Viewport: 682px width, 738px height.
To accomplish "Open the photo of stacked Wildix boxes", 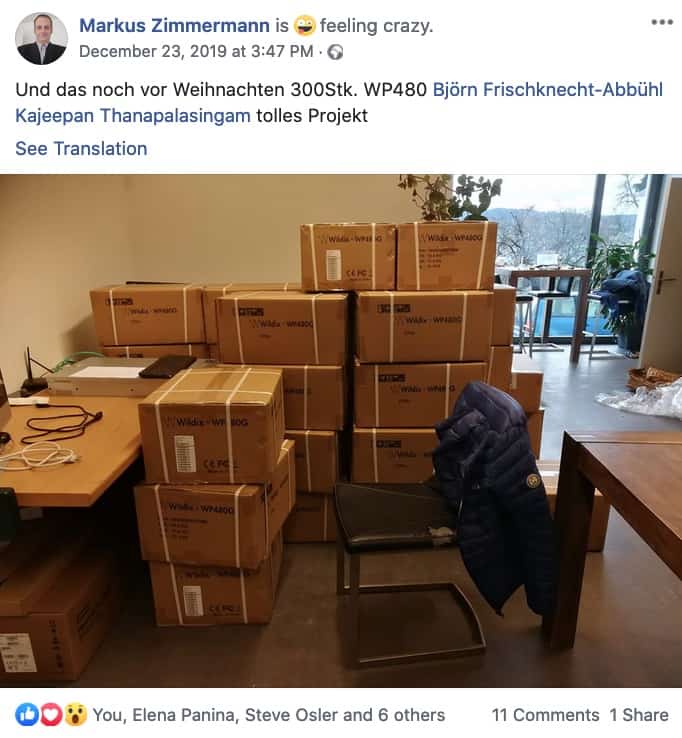I will 341,431.
